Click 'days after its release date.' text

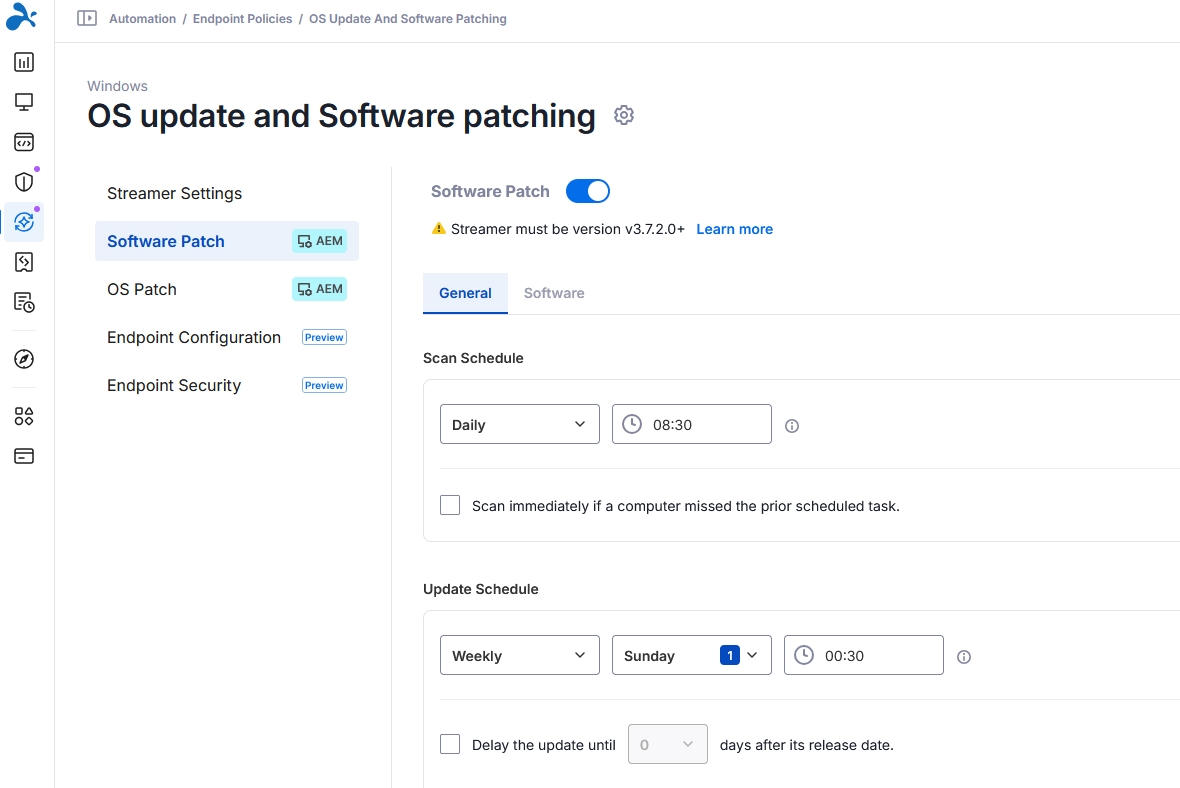click(807, 745)
